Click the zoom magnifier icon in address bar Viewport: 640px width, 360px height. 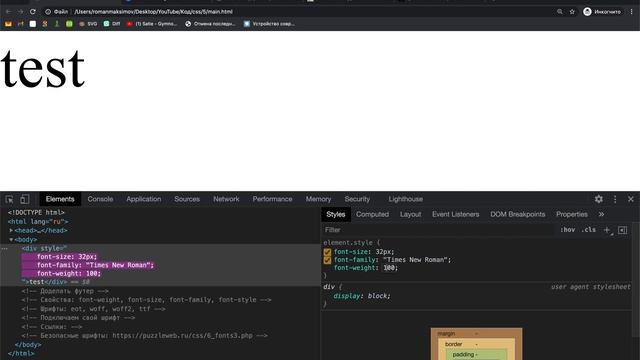[x=560, y=12]
